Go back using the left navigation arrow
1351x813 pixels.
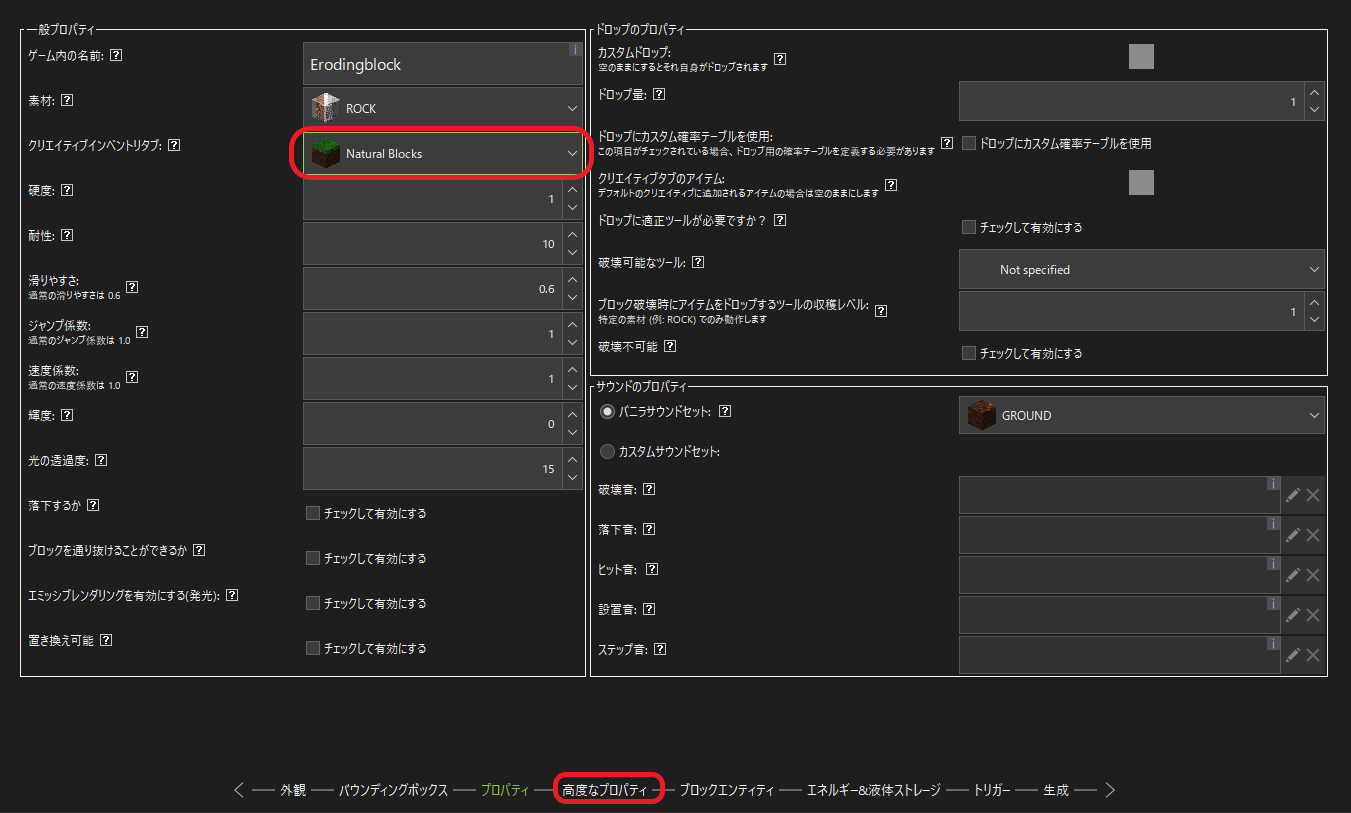238,789
